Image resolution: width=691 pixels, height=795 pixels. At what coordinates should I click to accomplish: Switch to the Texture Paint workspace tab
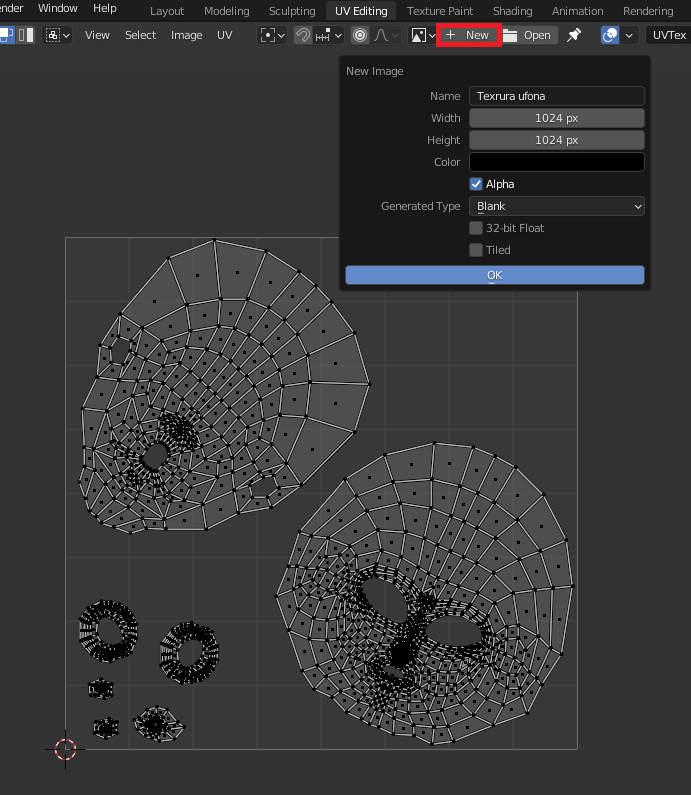coord(440,11)
